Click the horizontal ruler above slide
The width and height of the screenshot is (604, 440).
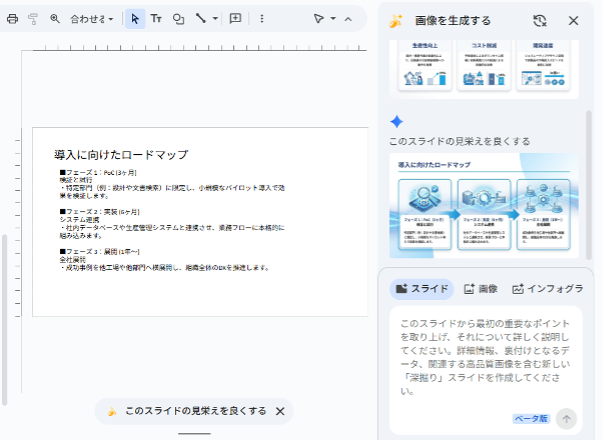[200, 48]
